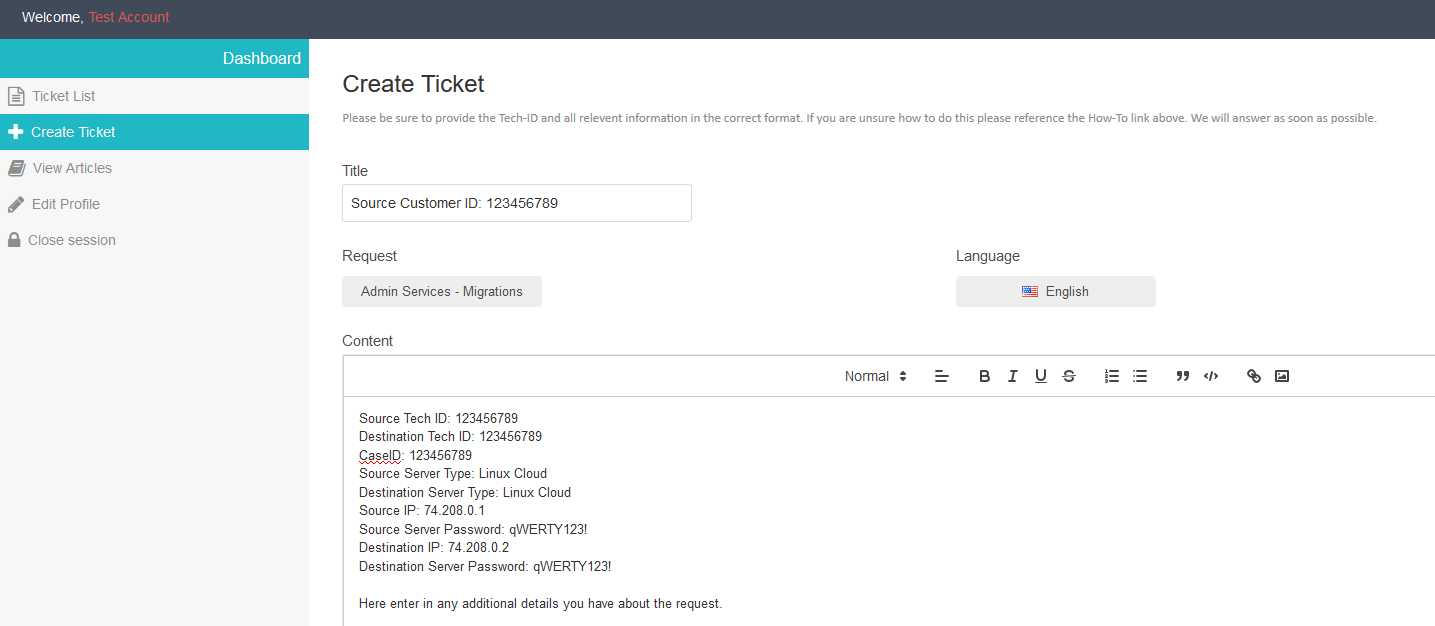This screenshot has width=1435, height=626.
Task: Insert an image into the ticket
Action: (x=1282, y=376)
